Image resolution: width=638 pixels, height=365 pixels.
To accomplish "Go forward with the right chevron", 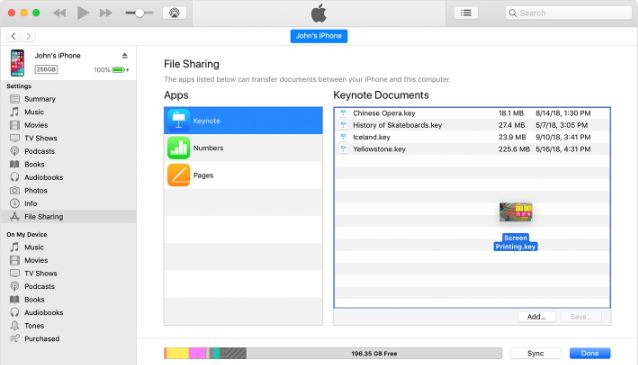I will (x=28, y=36).
